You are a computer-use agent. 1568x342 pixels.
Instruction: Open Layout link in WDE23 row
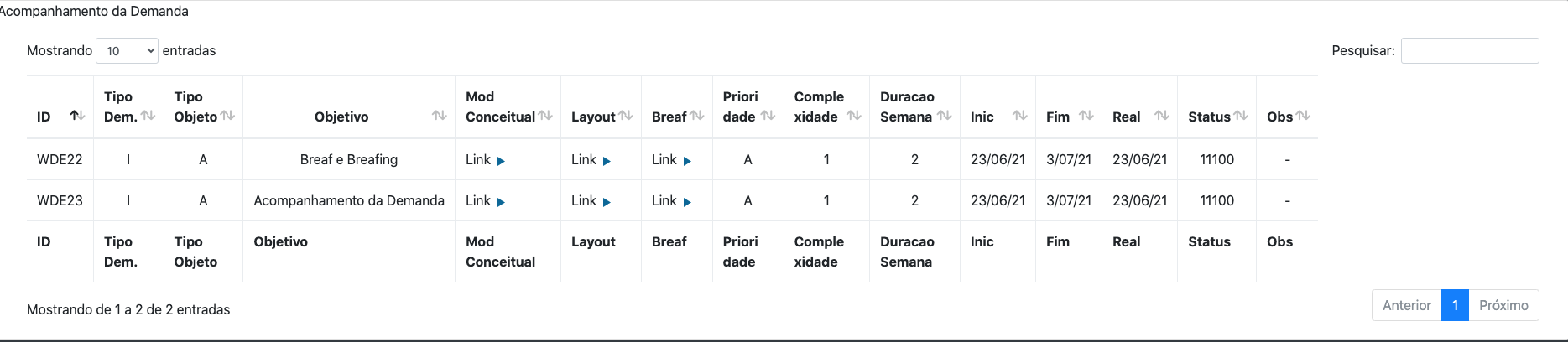tap(591, 201)
